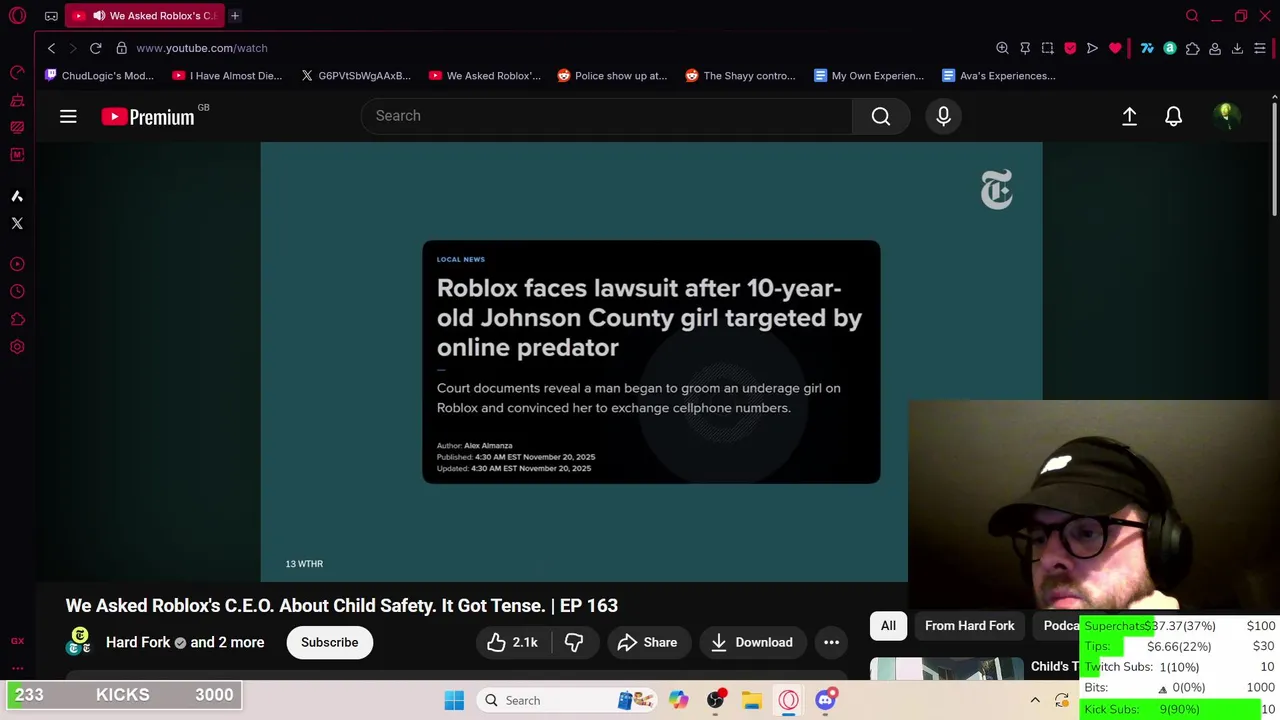Open the sidebar icon marked with an M
This screenshot has height=720, width=1280.
click(17, 154)
